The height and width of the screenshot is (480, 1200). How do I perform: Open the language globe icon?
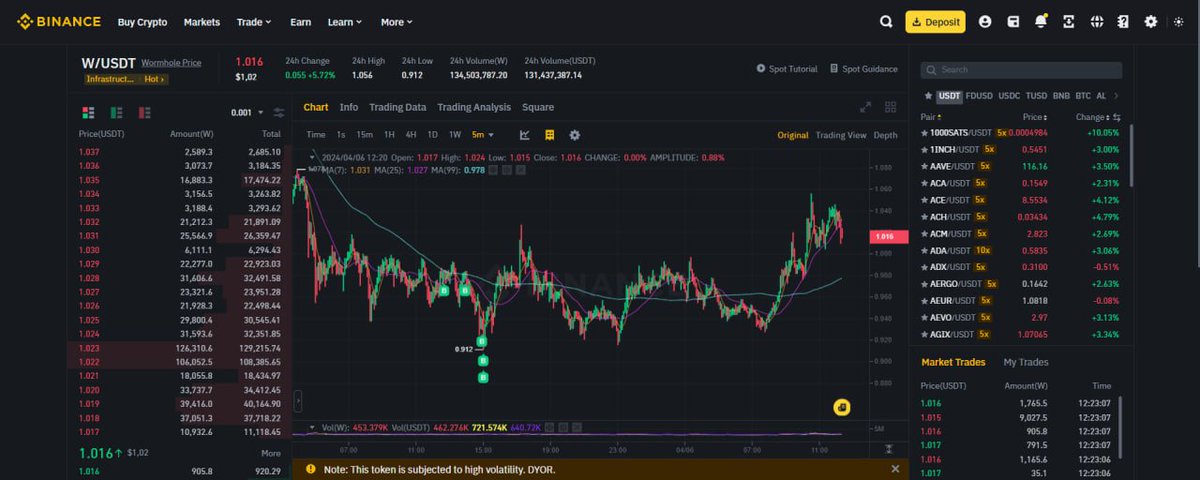(1097, 21)
